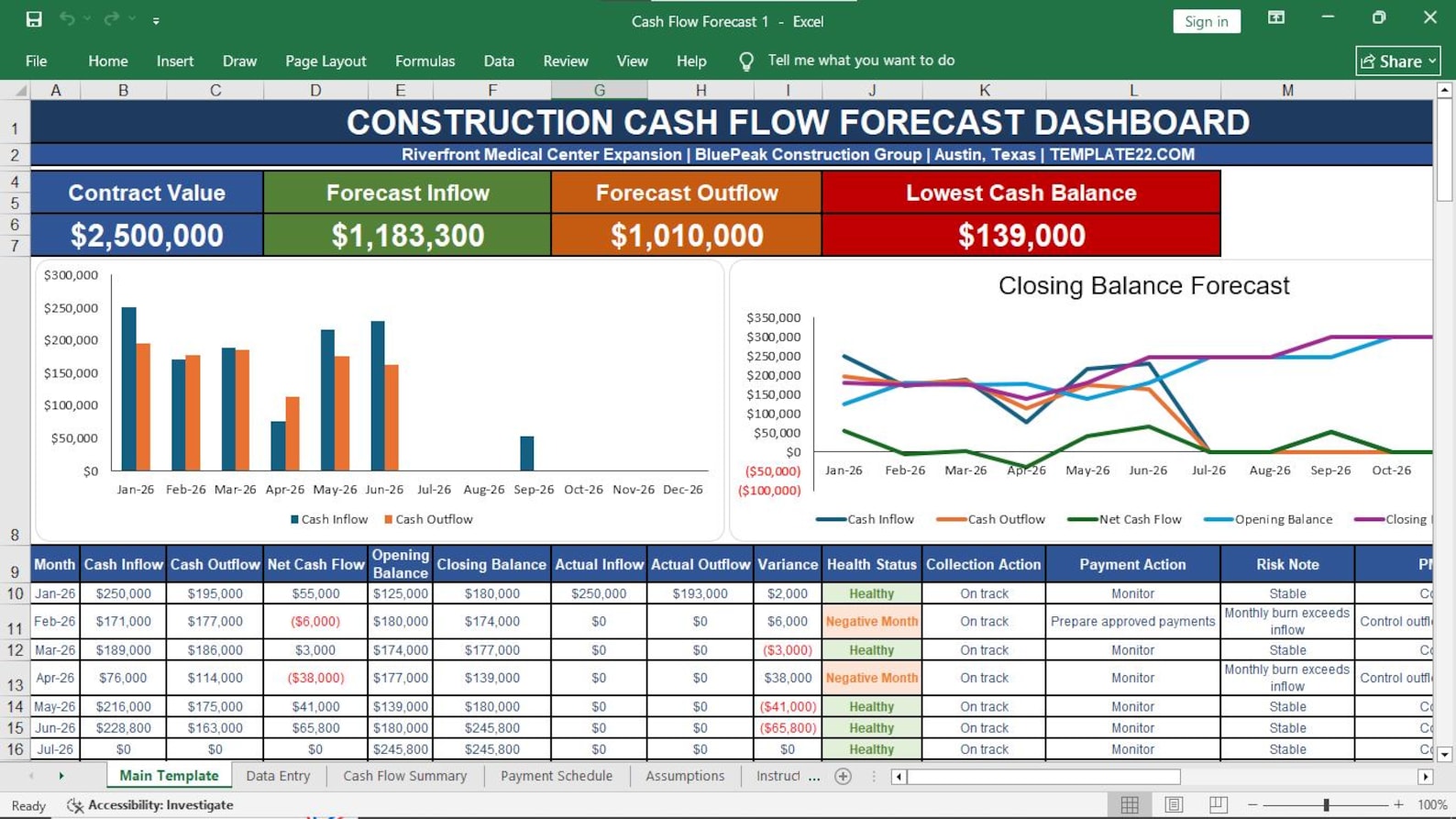This screenshot has height=819, width=1456.
Task: Switch to the Payment Schedule sheet tab
Action: tap(557, 776)
